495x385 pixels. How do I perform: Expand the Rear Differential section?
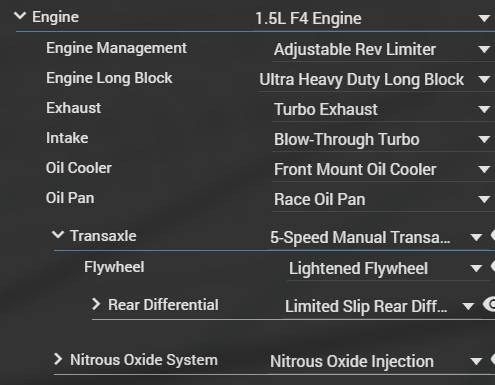click(x=96, y=304)
